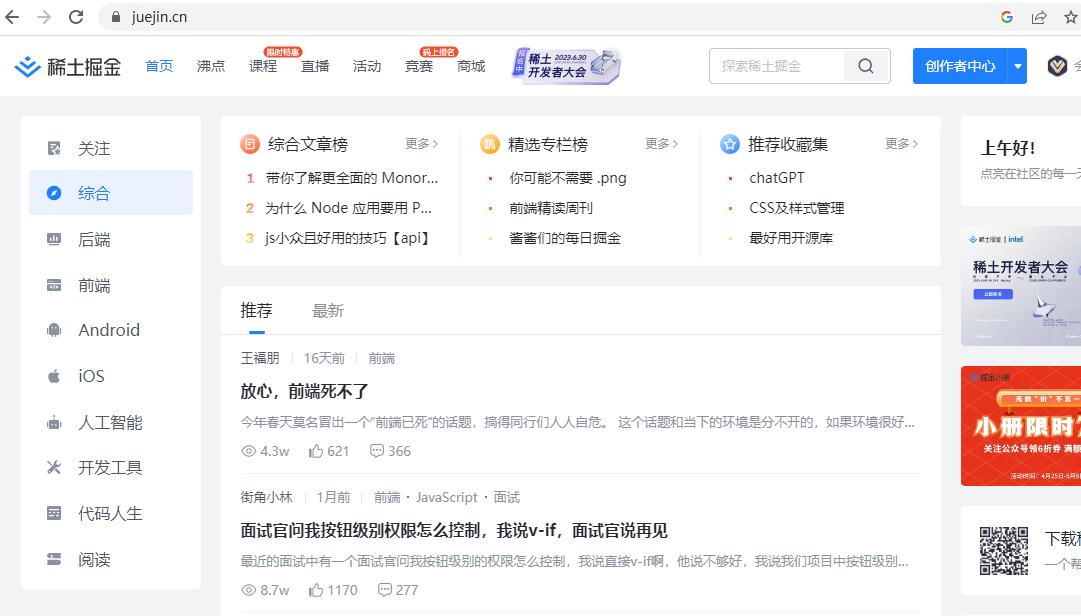Select the iOS Apple icon in sidebar
Image resolution: width=1081 pixels, height=616 pixels.
pos(53,376)
